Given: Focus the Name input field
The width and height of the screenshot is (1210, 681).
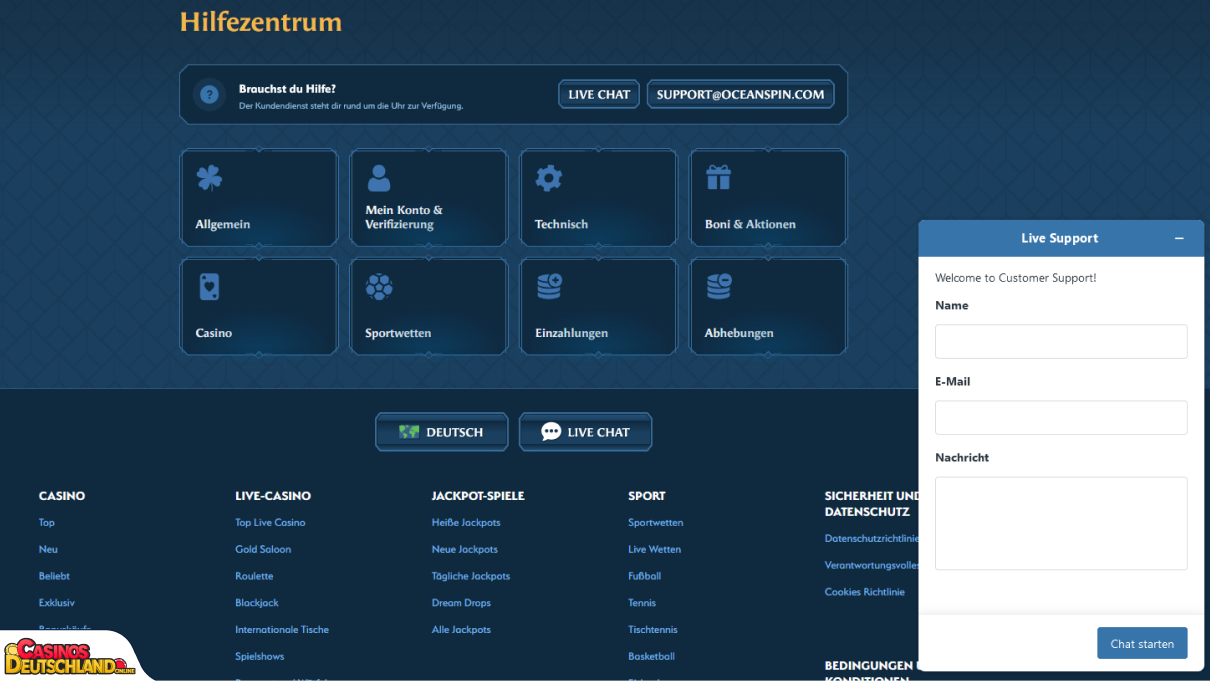Looking at the screenshot, I should click(x=1061, y=341).
